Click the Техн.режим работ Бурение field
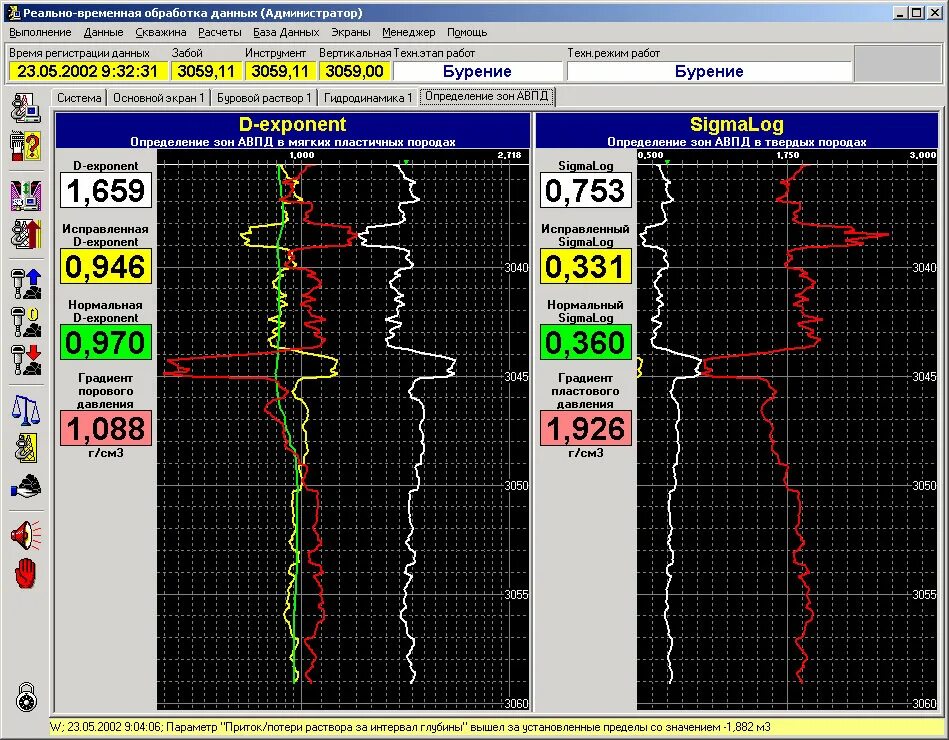 [x=709, y=71]
